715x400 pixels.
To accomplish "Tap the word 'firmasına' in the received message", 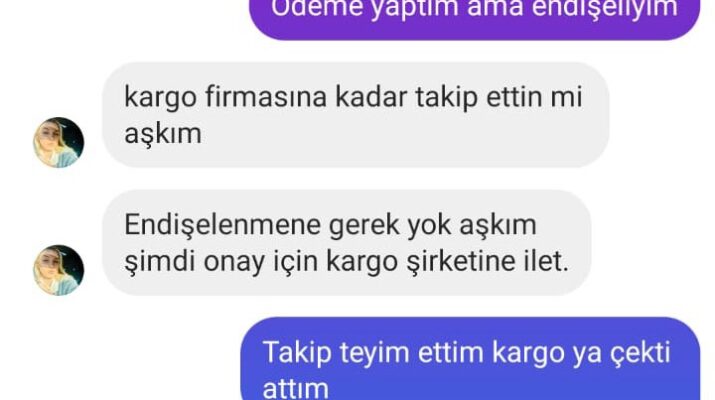I will click(266, 97).
